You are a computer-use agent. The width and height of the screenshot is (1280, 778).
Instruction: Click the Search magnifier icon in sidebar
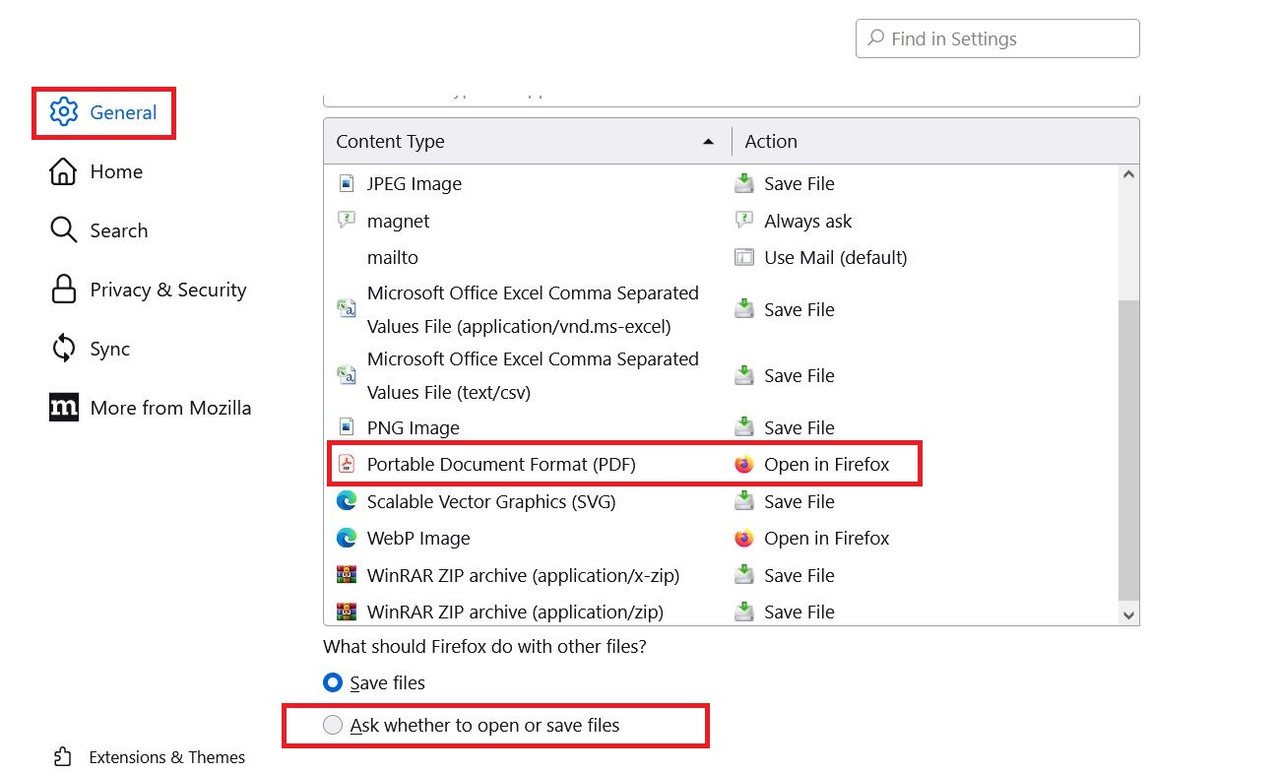click(63, 230)
